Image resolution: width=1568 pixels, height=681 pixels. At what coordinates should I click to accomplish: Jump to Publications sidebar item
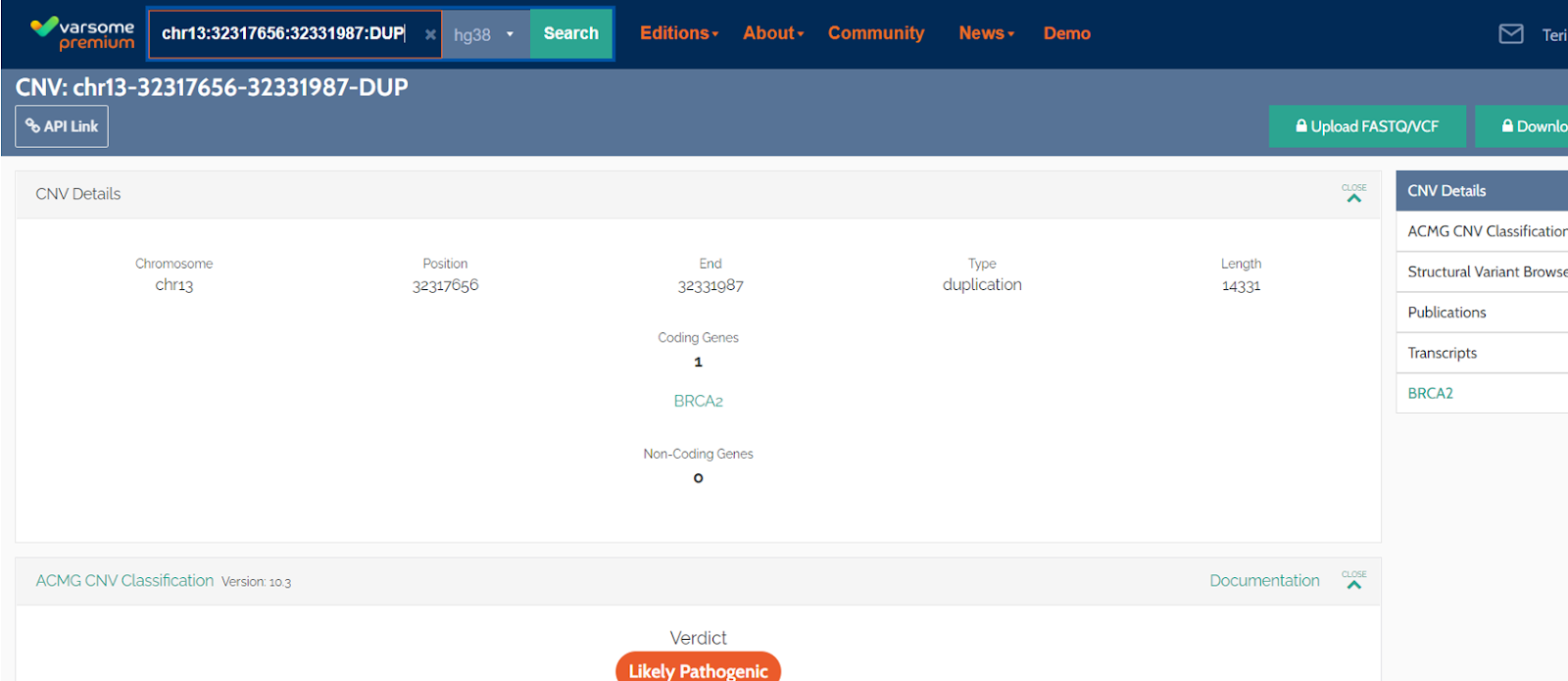pyautogui.click(x=1482, y=313)
